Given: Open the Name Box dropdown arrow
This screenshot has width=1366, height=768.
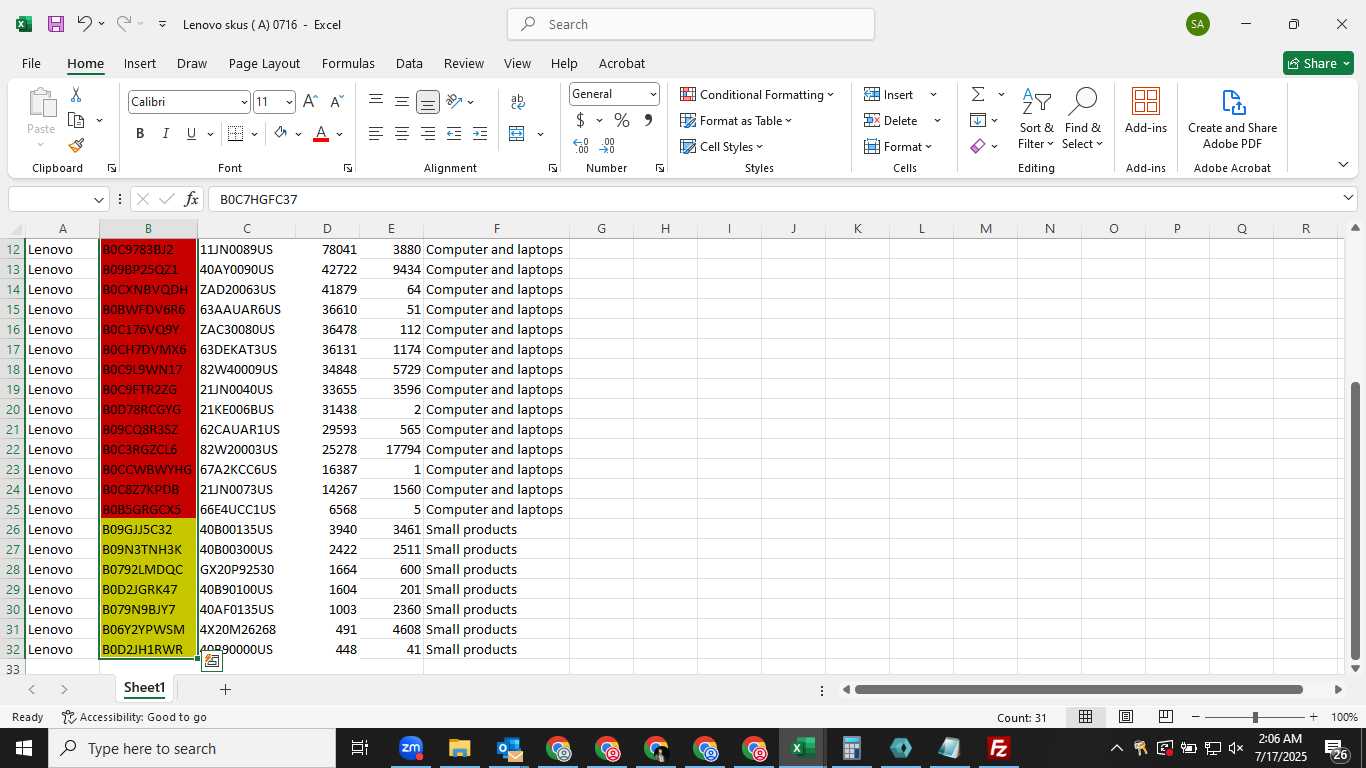Looking at the screenshot, I should (98, 199).
